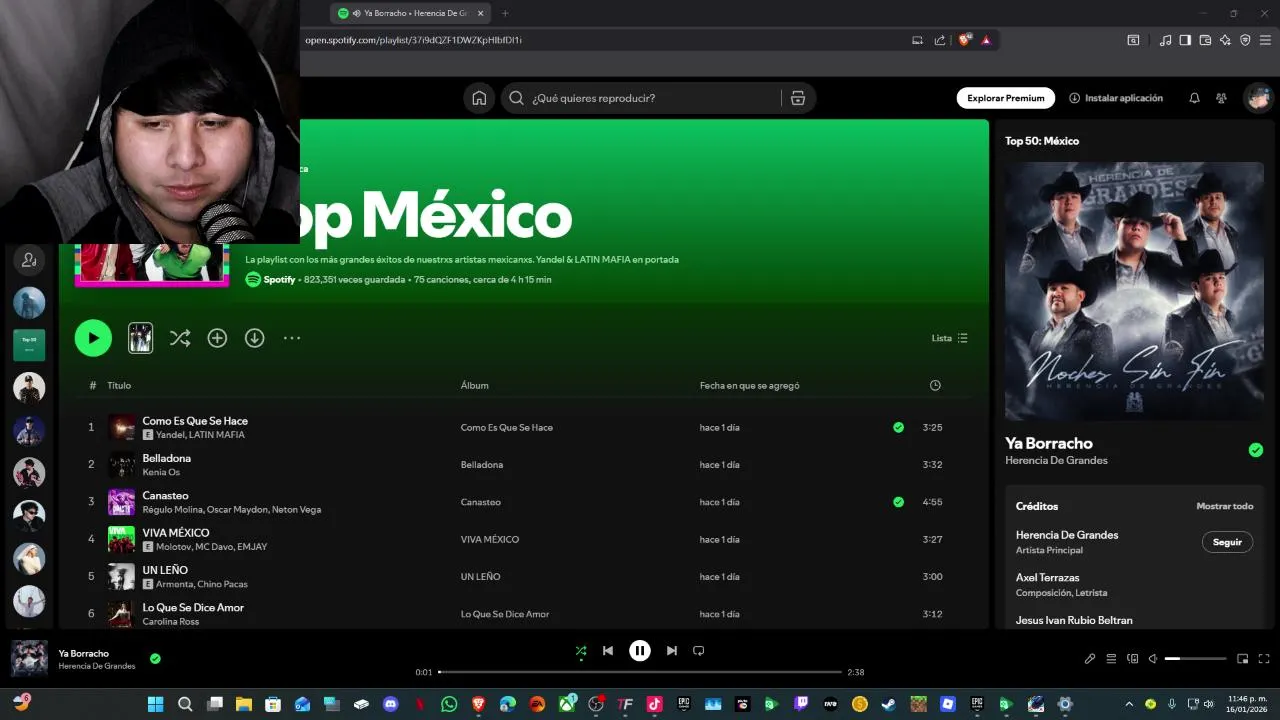
Task: Click Explorar Premium button
Action: [x=1006, y=98]
